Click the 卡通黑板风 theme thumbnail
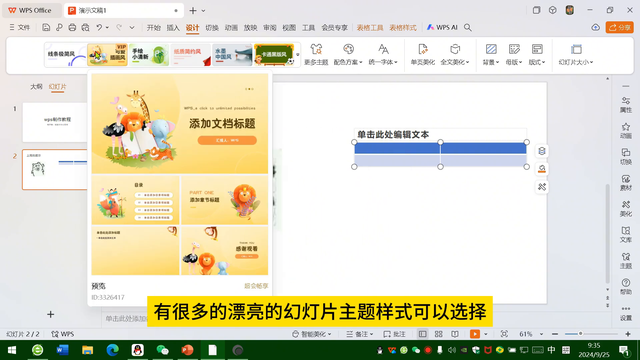Viewport: 640px width, 360px height. click(274, 55)
